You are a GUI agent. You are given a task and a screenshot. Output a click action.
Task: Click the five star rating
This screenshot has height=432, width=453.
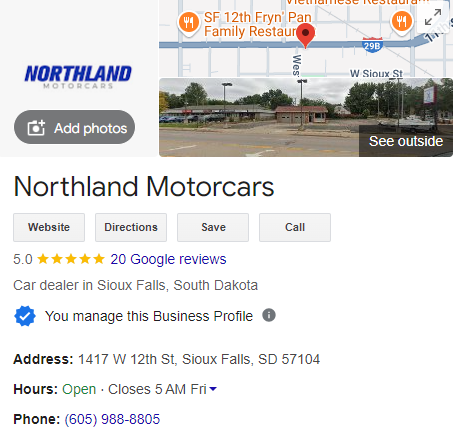71,259
